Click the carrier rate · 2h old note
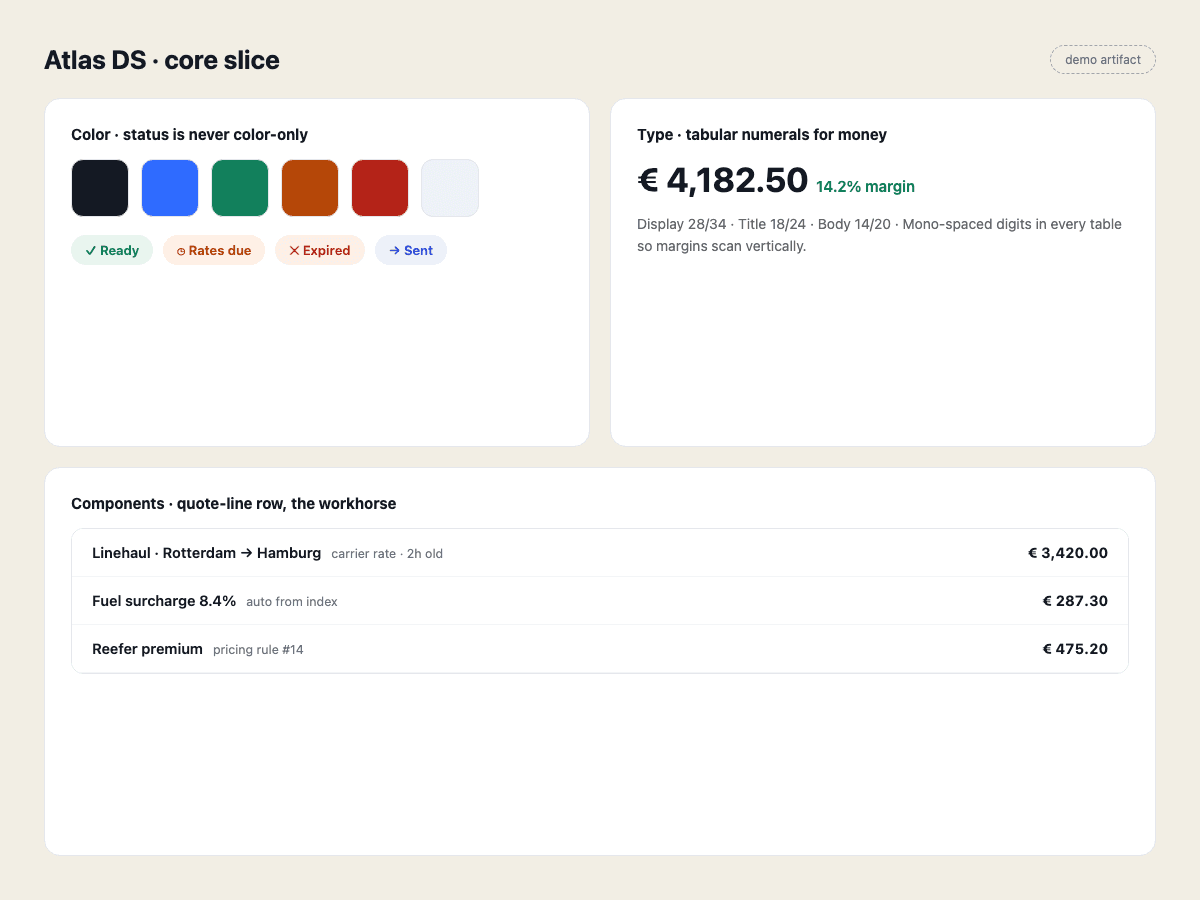 tap(387, 554)
